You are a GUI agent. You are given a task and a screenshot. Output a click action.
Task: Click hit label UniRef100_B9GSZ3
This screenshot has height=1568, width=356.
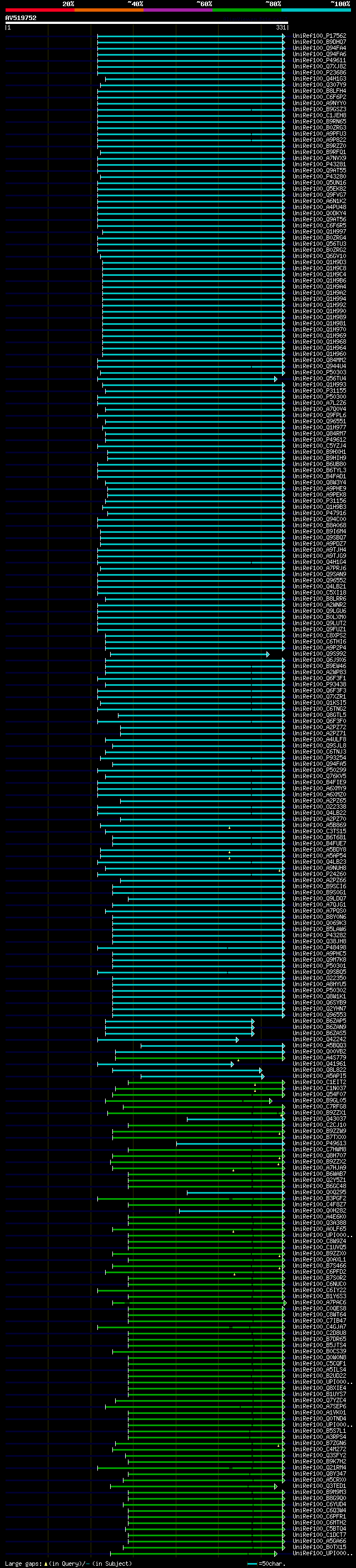tap(319, 109)
